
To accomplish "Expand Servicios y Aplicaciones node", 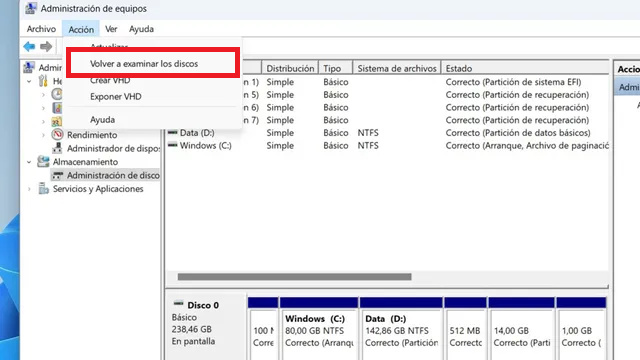I will 29,189.
